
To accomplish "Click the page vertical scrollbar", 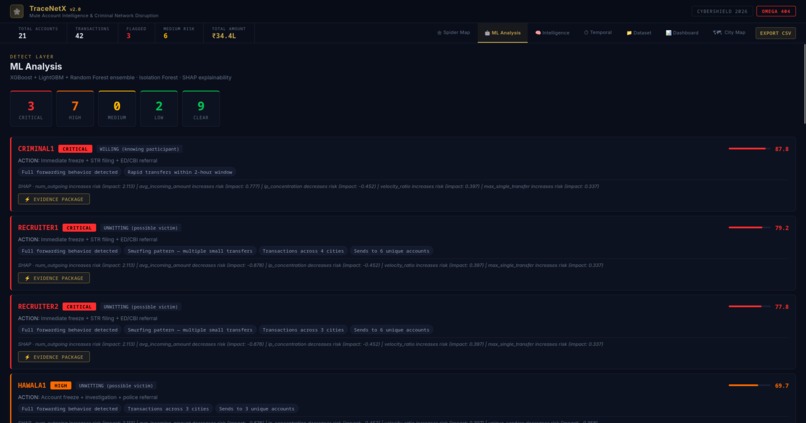I will tap(804, 84).
